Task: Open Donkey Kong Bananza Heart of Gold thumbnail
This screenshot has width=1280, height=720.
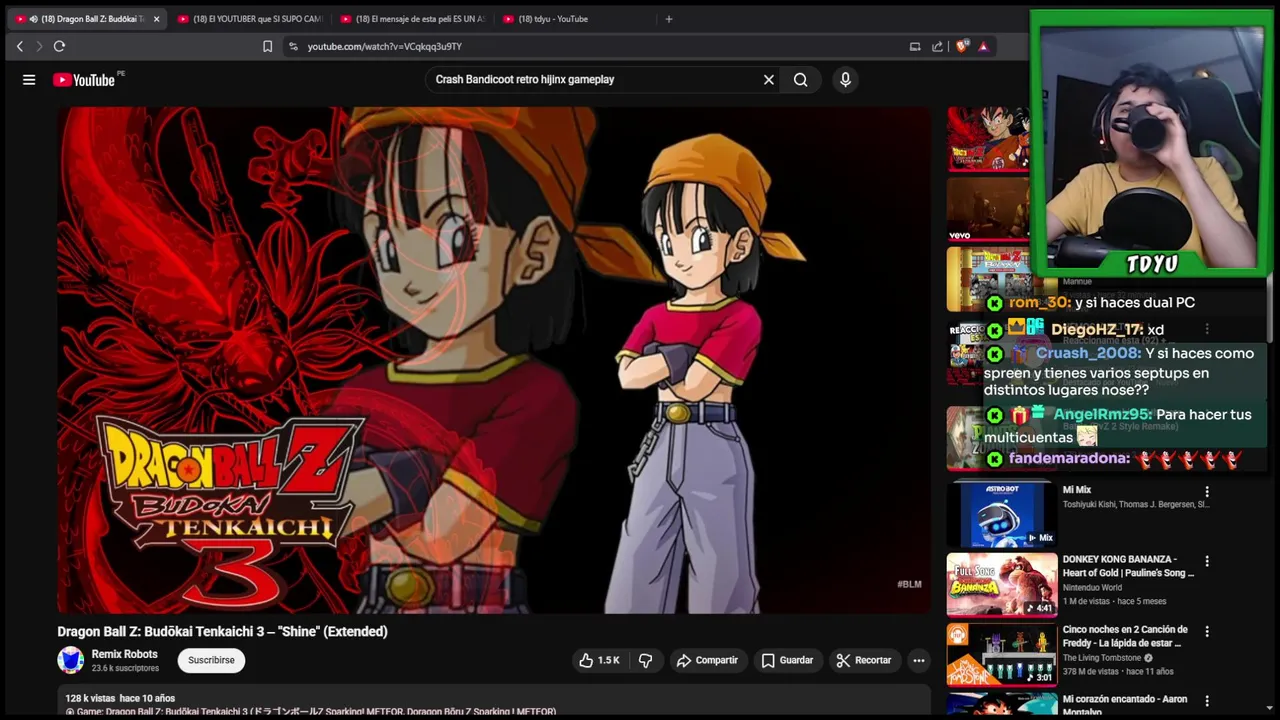Action: tap(1001, 584)
